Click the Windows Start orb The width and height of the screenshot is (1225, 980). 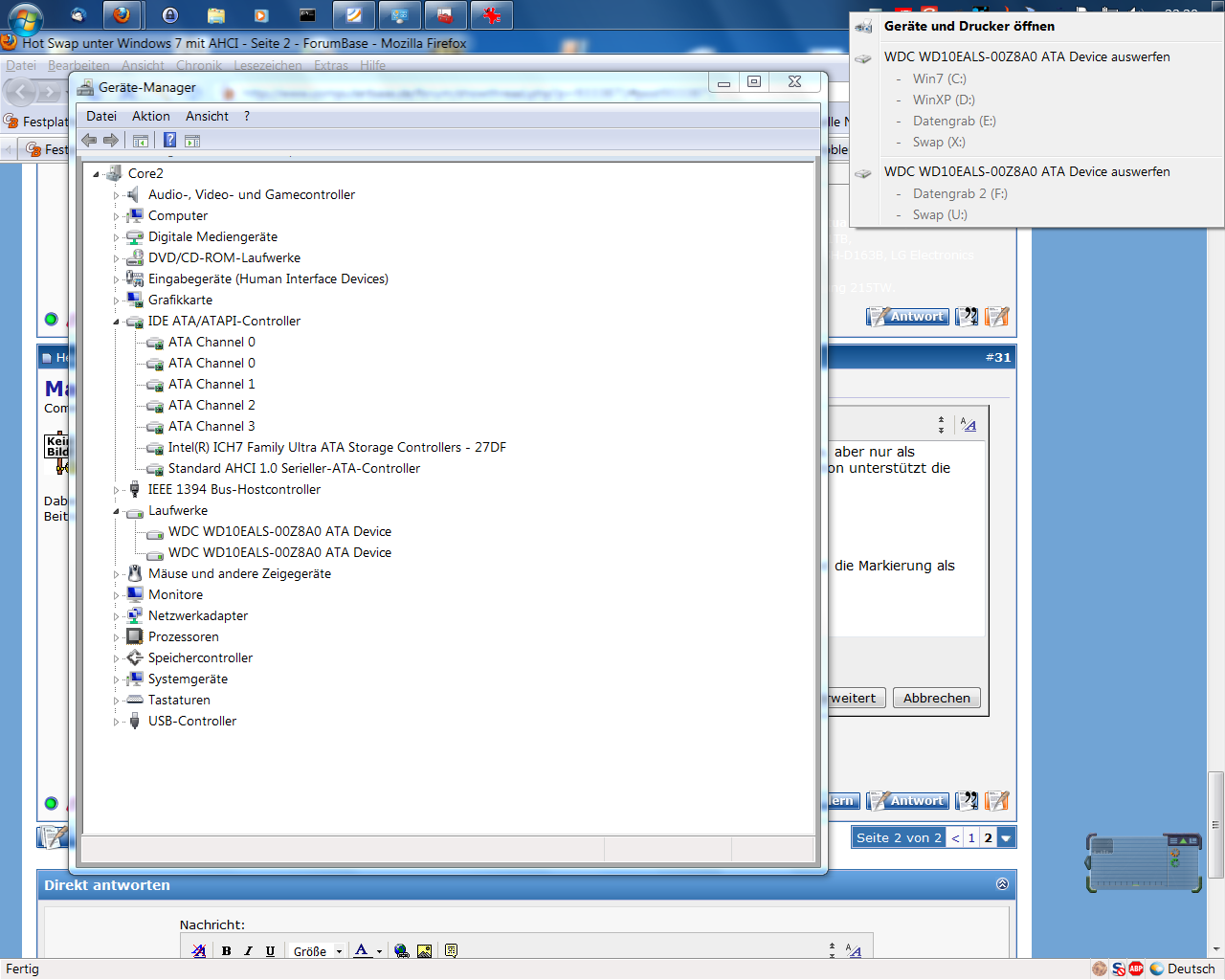point(25,16)
